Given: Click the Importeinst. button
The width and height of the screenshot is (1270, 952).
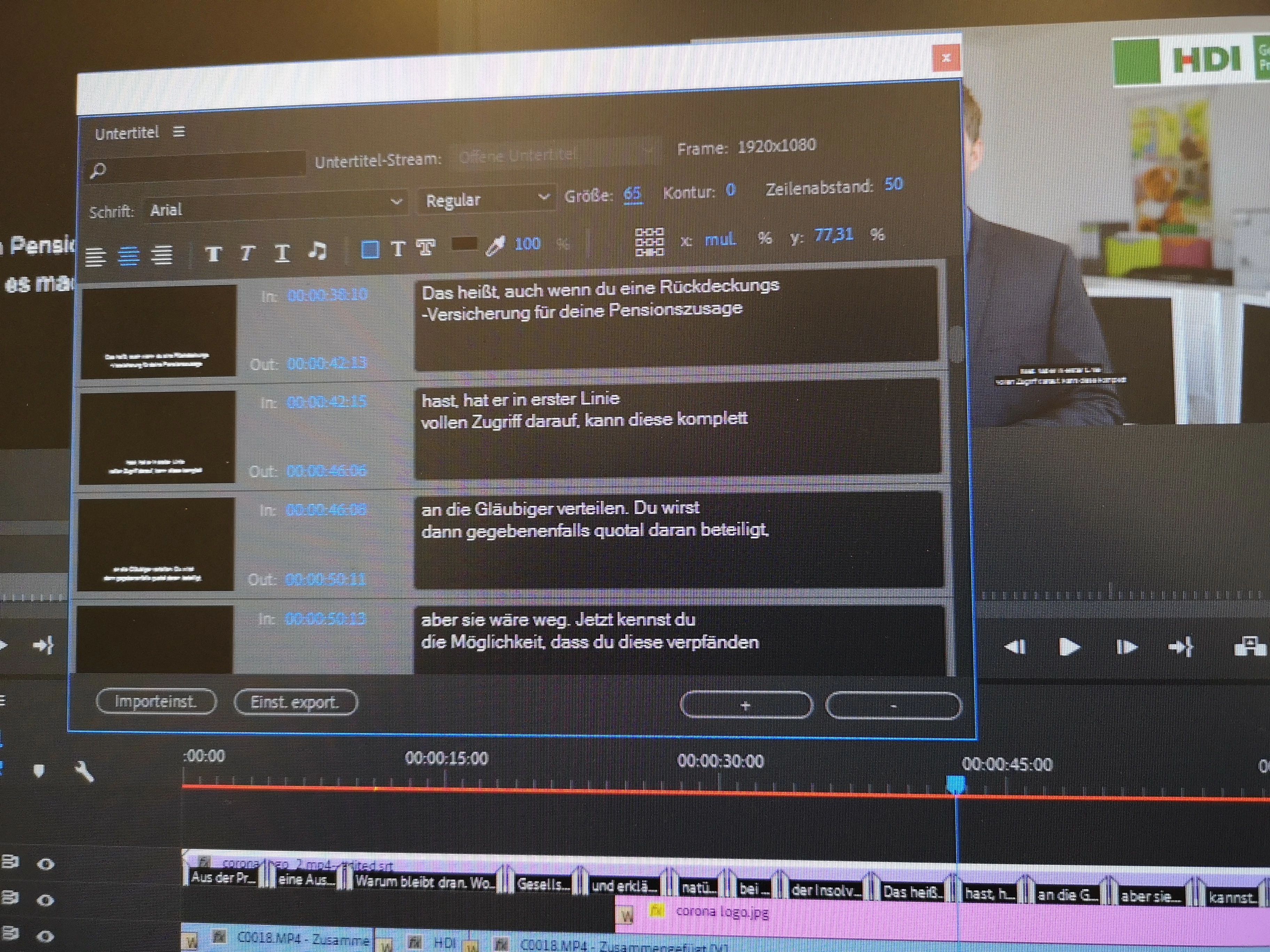Looking at the screenshot, I should coord(156,701).
